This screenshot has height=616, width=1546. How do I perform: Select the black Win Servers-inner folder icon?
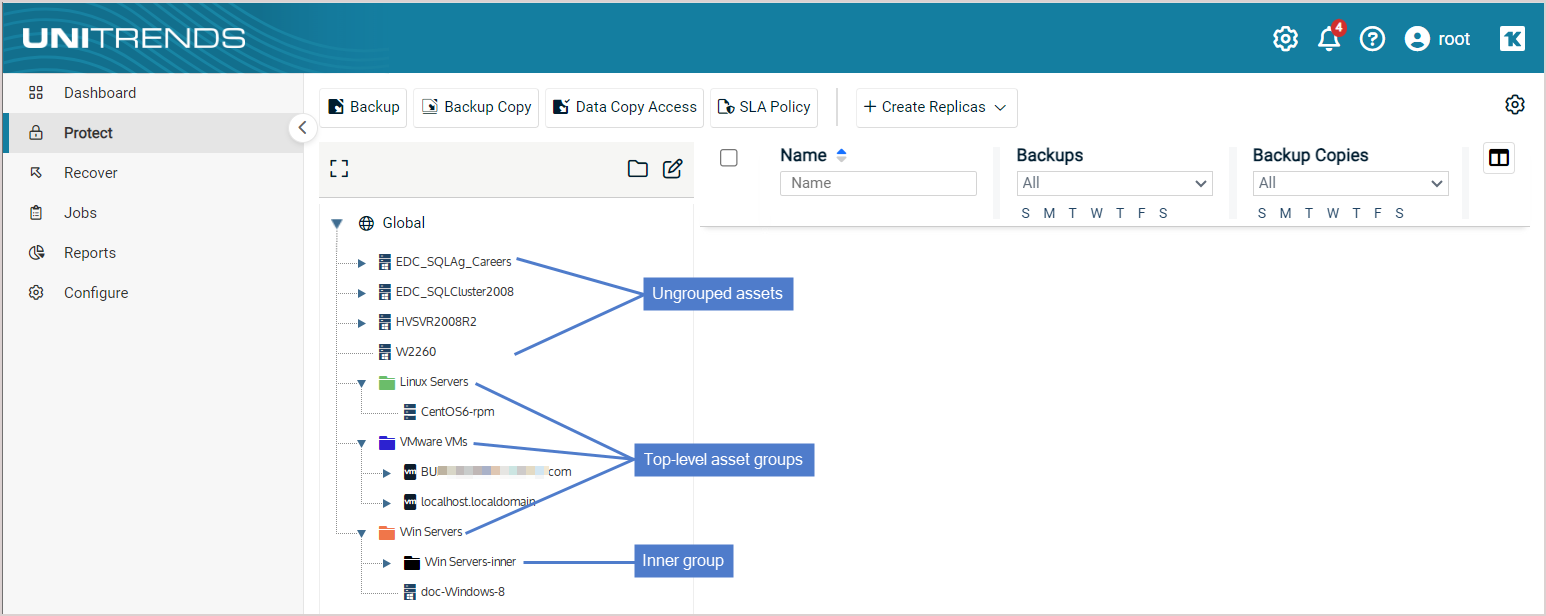coord(412,562)
